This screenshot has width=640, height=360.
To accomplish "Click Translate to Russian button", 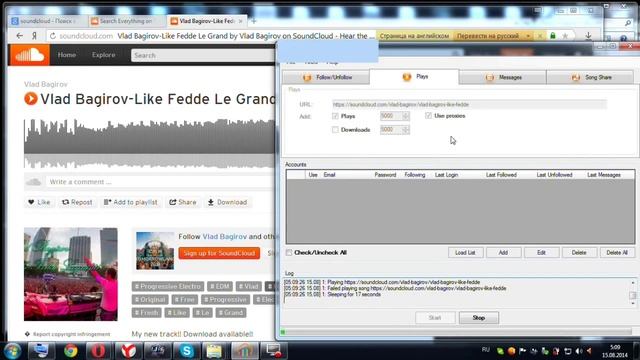I will tap(488, 36).
